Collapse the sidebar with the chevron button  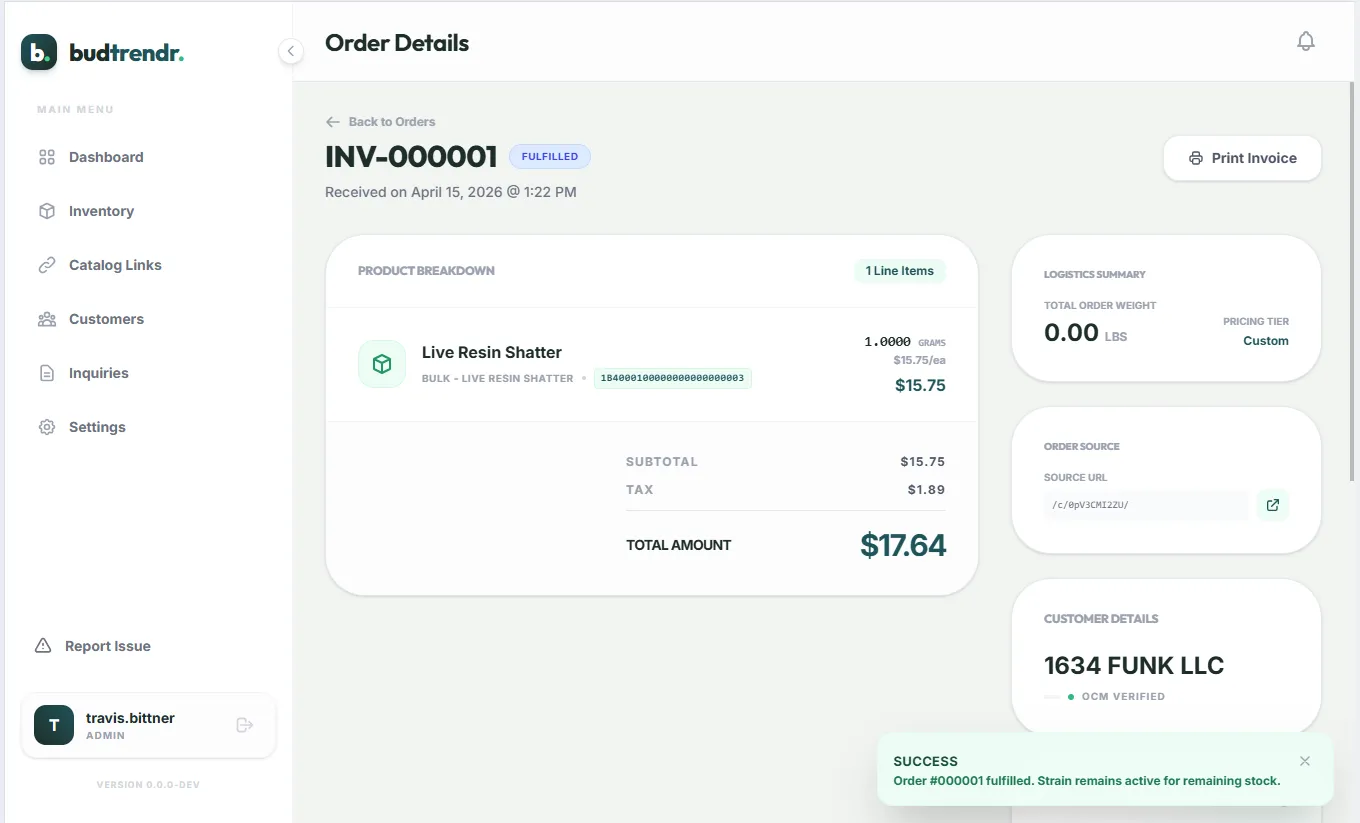(x=291, y=51)
